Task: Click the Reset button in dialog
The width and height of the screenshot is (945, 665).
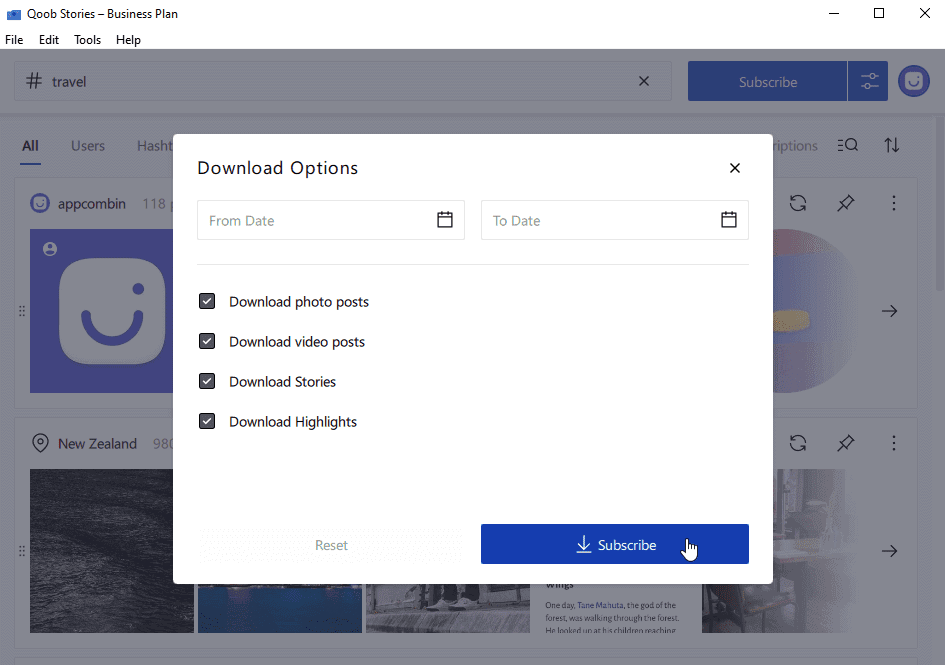Action: pos(331,545)
